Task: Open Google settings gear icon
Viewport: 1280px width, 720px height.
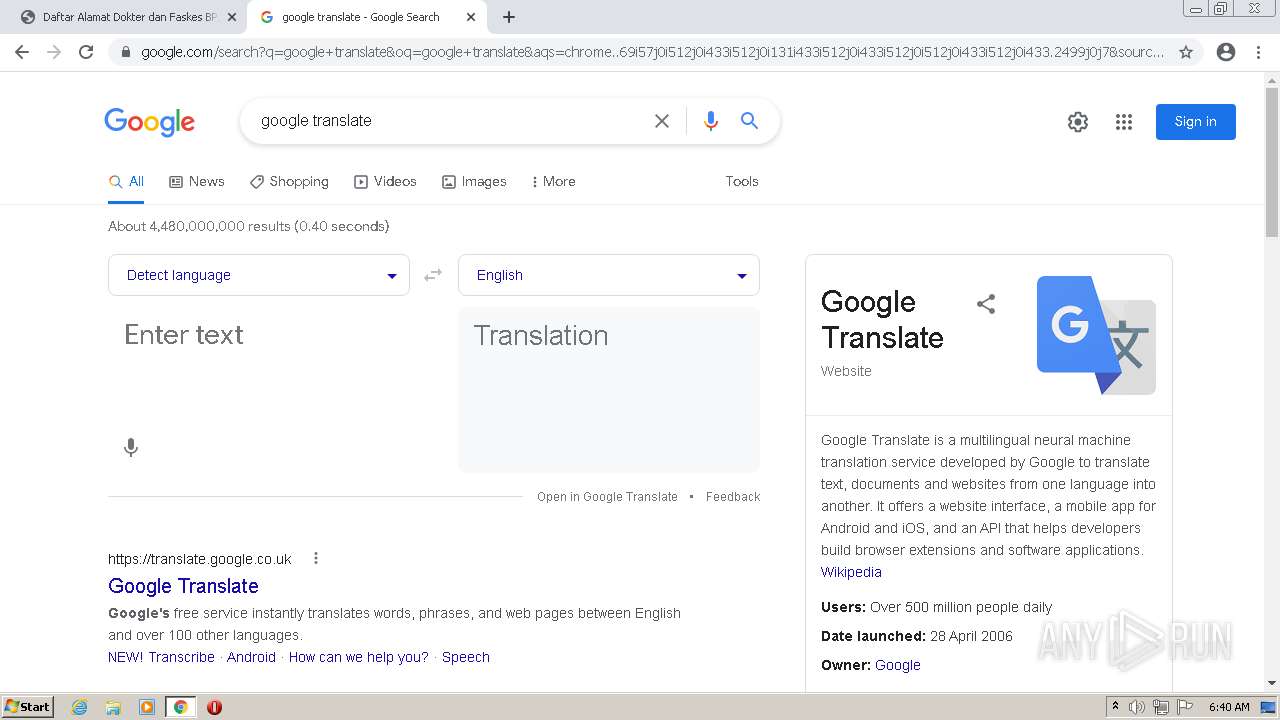Action: (1078, 122)
